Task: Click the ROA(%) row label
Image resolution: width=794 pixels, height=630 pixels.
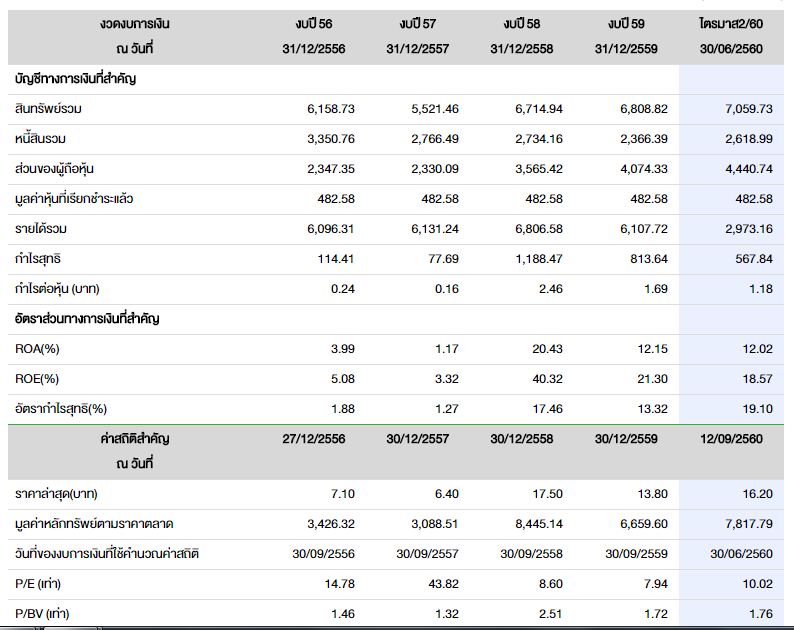Action: point(37,349)
